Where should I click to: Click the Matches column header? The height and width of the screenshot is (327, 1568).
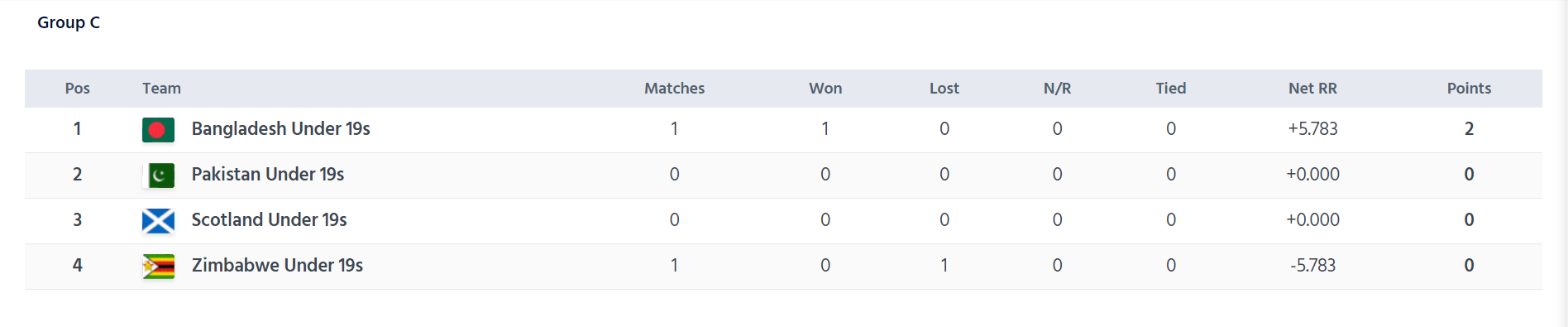pyautogui.click(x=675, y=89)
